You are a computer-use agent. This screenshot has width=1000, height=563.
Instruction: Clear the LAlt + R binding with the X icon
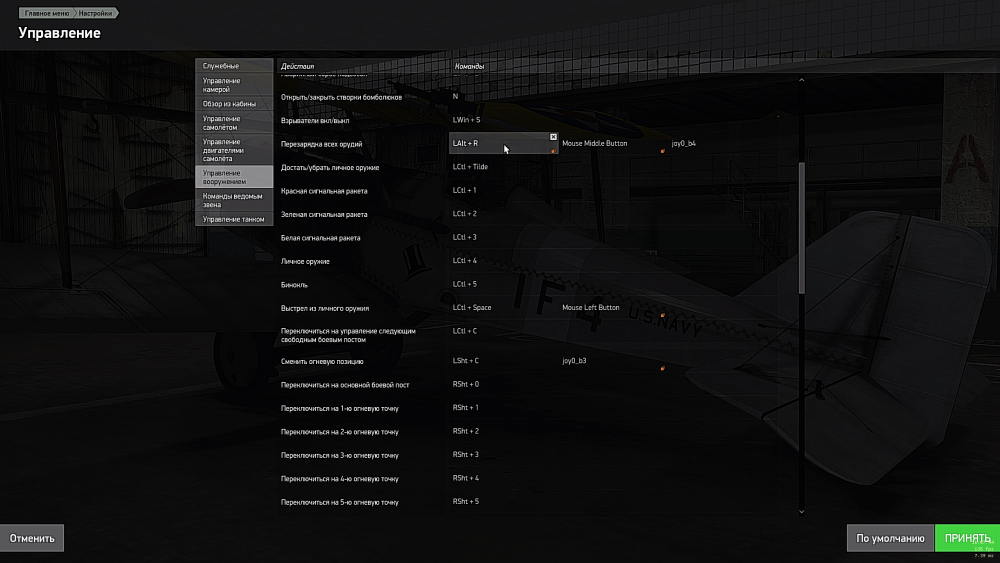click(553, 137)
